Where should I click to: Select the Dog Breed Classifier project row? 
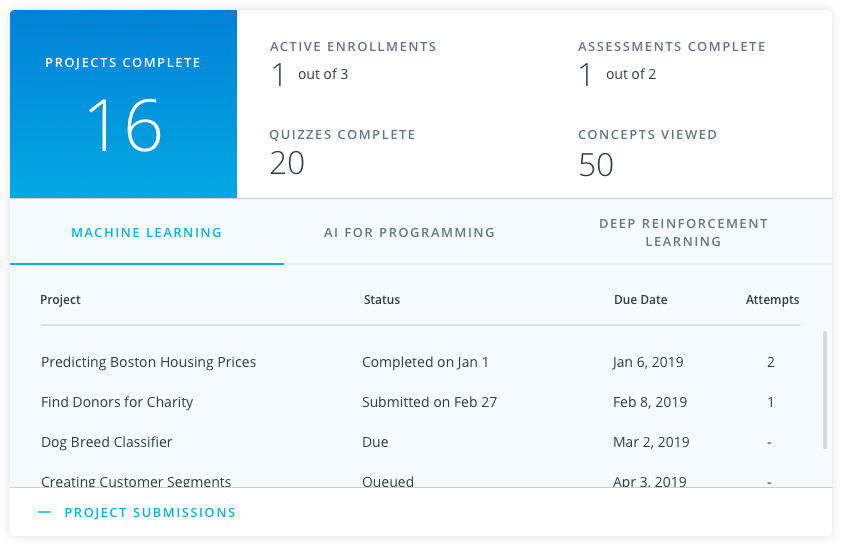click(420, 442)
